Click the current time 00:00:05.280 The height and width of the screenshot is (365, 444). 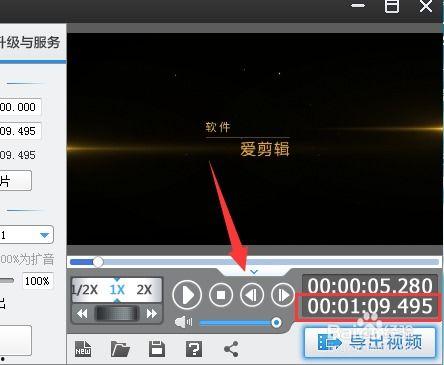(370, 285)
